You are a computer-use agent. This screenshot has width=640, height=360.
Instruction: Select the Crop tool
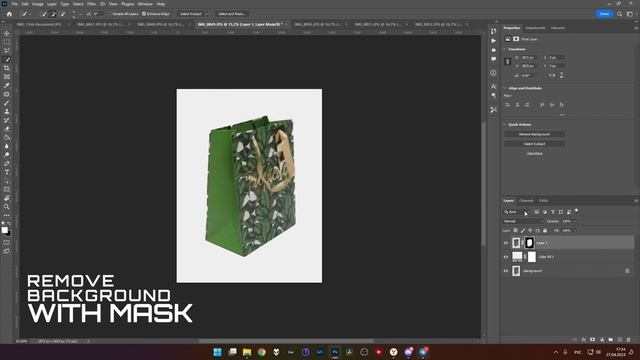pos(7,68)
